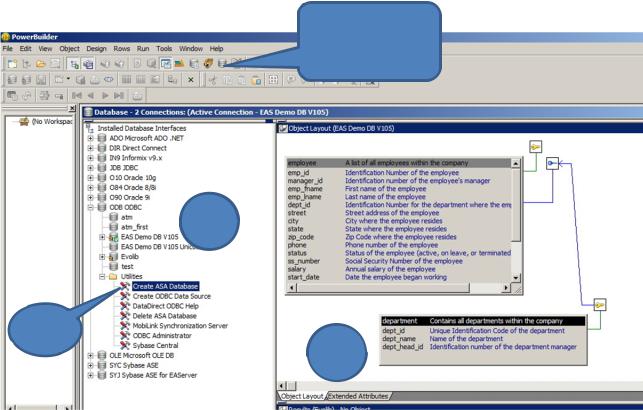Expand the SYJ Sybase ASE for EAServer node
The image size is (643, 410).
tap(91, 375)
